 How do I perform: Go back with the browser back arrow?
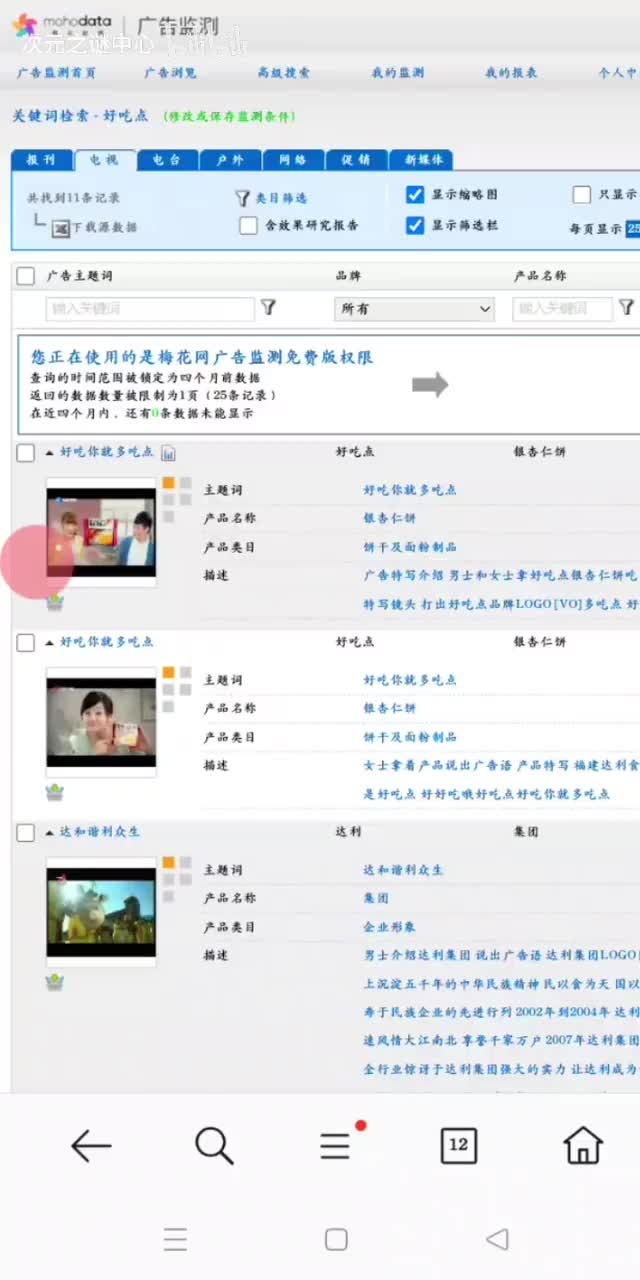[91, 1146]
